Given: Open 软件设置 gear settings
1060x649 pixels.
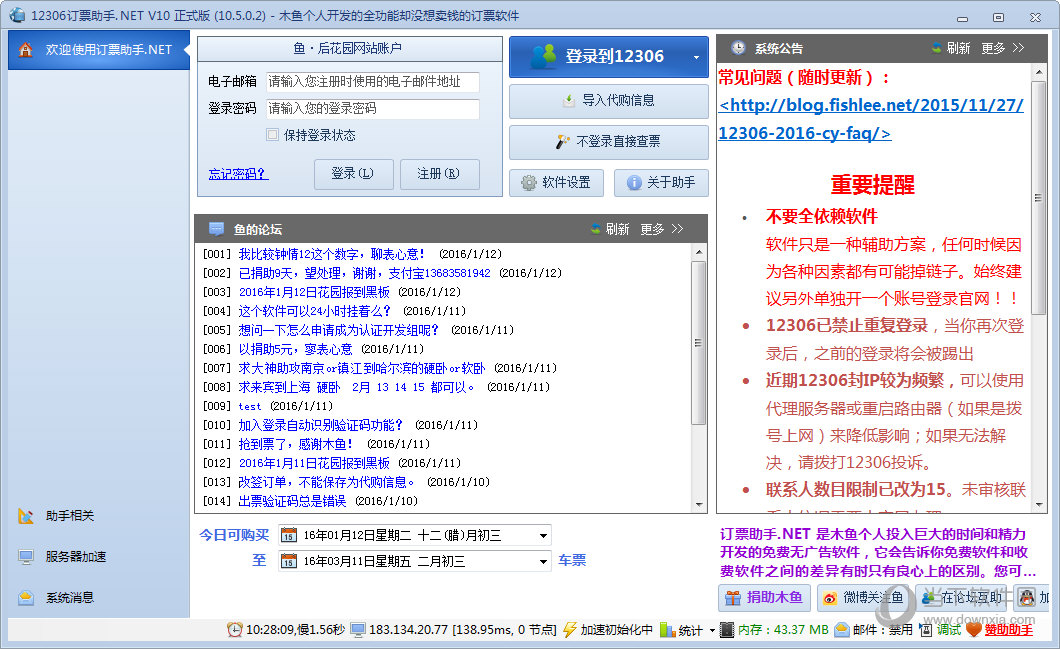Looking at the screenshot, I should (556, 183).
